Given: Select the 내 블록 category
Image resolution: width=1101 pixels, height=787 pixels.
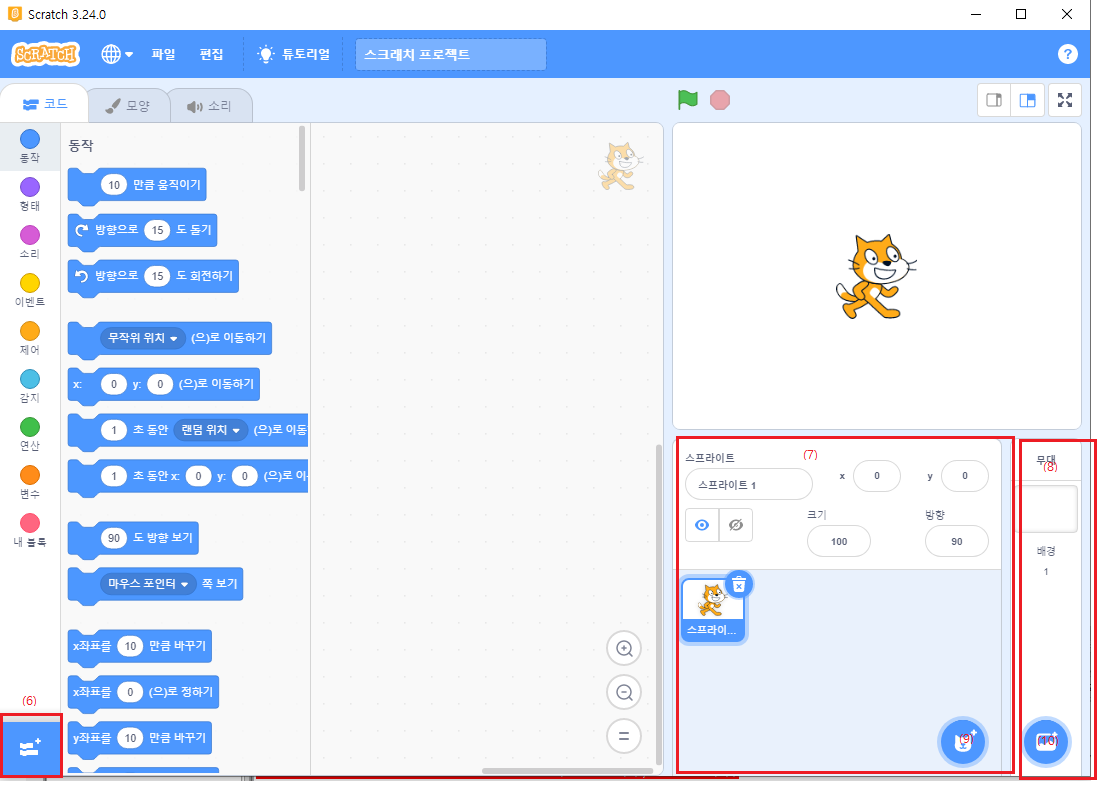Looking at the screenshot, I should 29,530.
